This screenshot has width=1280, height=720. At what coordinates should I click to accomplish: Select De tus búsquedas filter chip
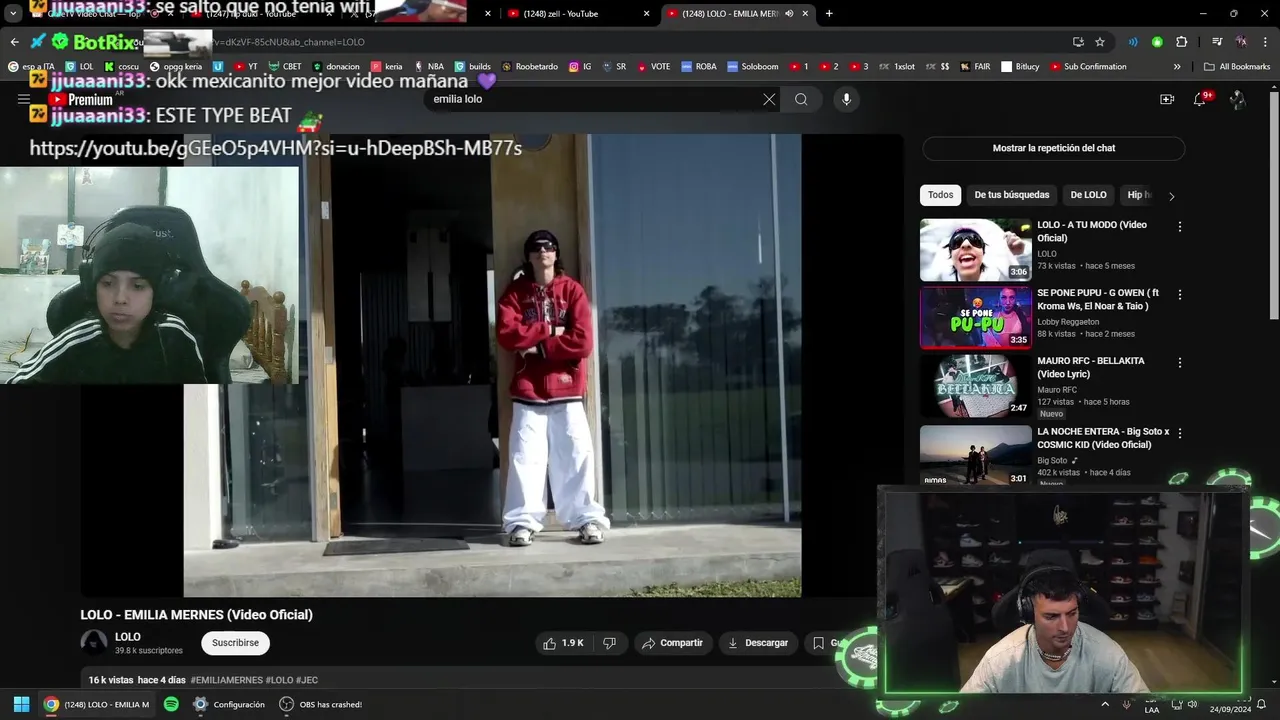pyautogui.click(x=1012, y=195)
